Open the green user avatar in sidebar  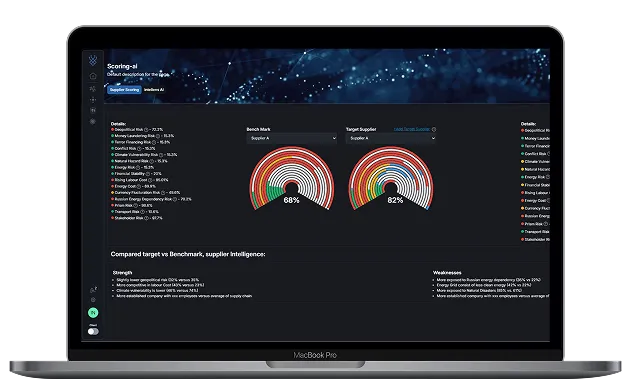click(93, 312)
